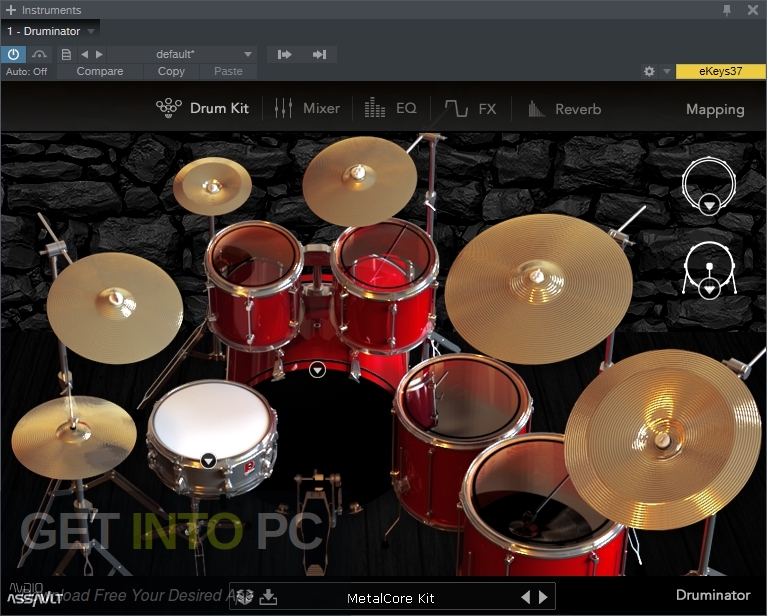Screen dimensions: 767x616
Task: Close the Instruments panel
Action: 753,10
